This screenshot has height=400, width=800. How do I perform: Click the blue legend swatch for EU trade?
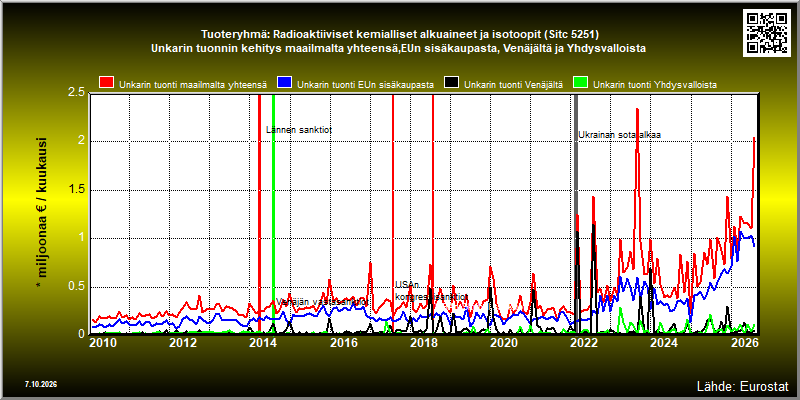[x=285, y=83]
